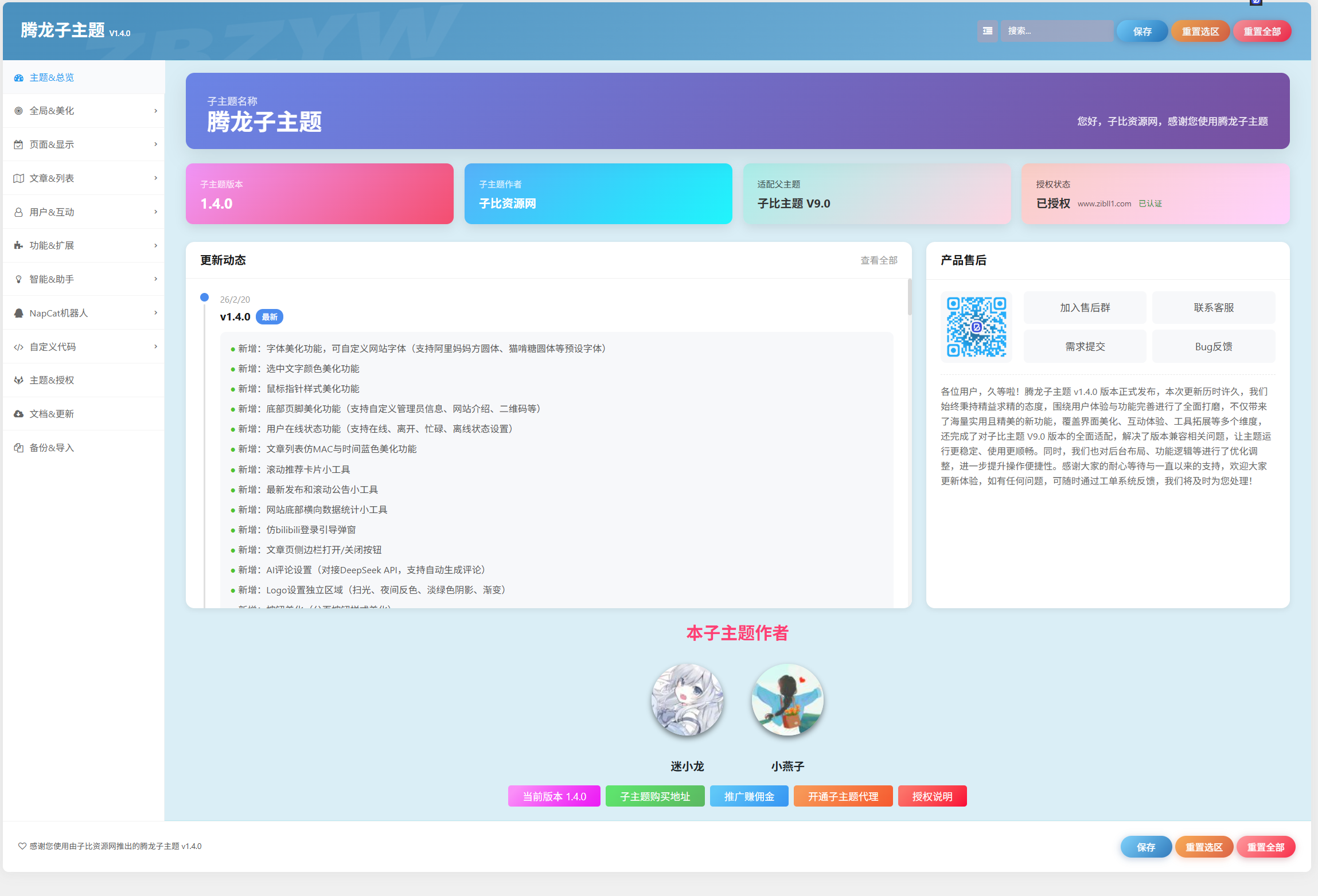This screenshot has height=896, width=1318.
Task: Click the heart icon in the footer
Action: pos(22,846)
